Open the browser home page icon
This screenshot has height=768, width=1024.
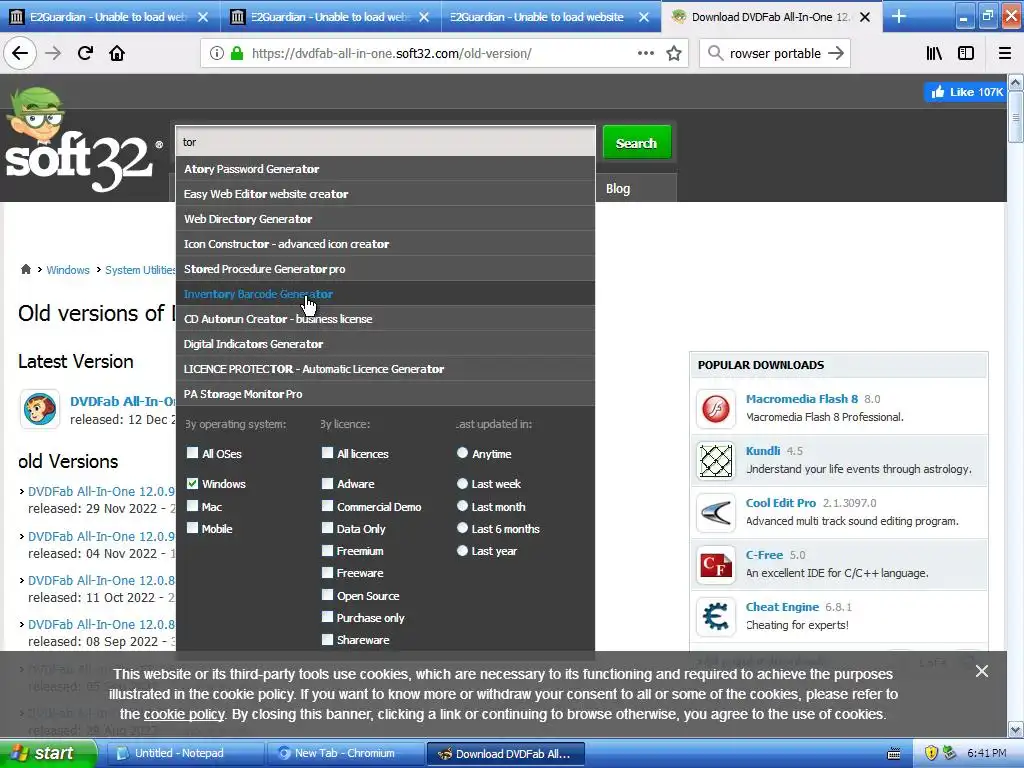pyautogui.click(x=117, y=54)
